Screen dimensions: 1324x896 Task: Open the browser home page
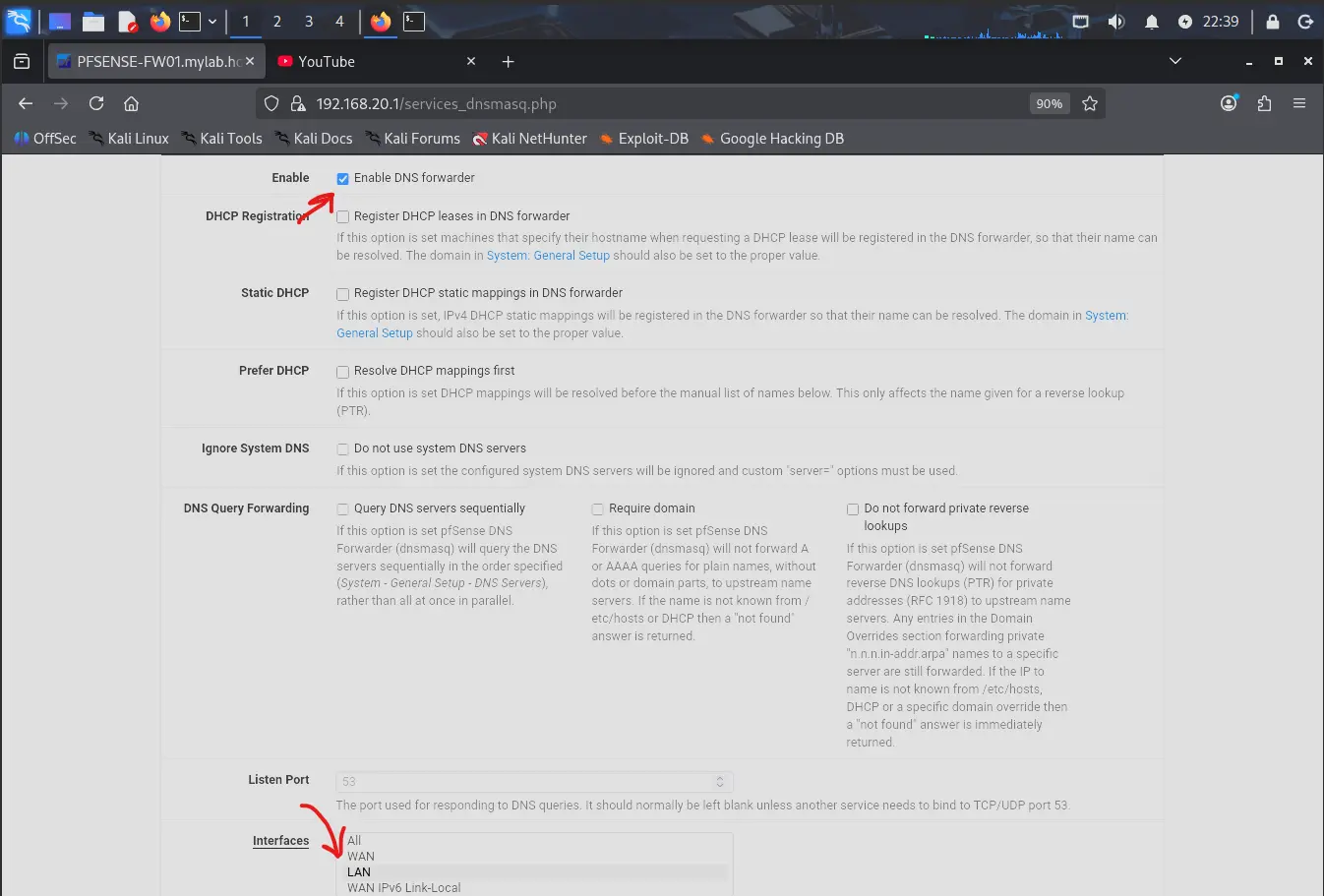[x=131, y=103]
